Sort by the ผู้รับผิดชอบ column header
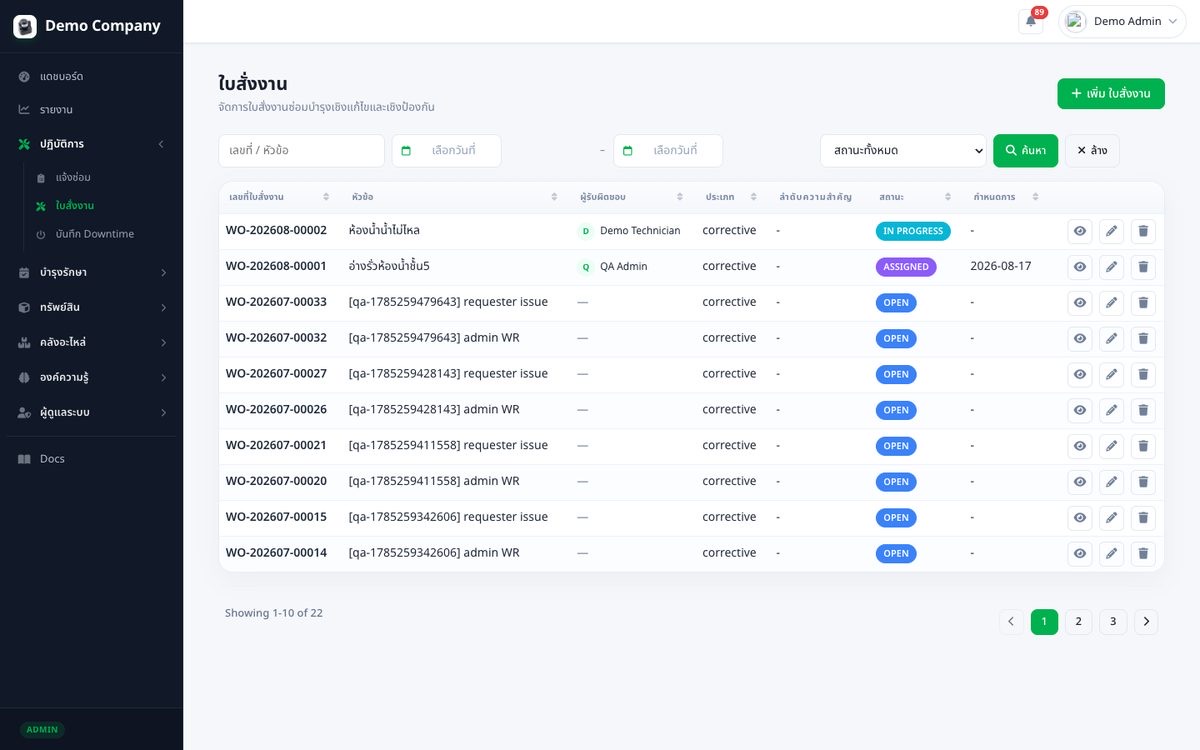This screenshot has height=750, width=1200. click(632, 197)
